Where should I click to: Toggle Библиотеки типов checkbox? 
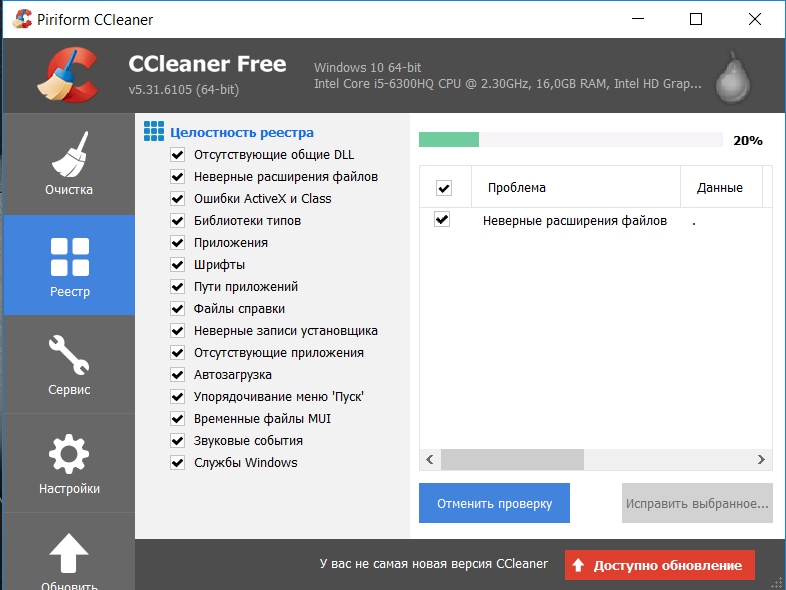pyautogui.click(x=177, y=221)
